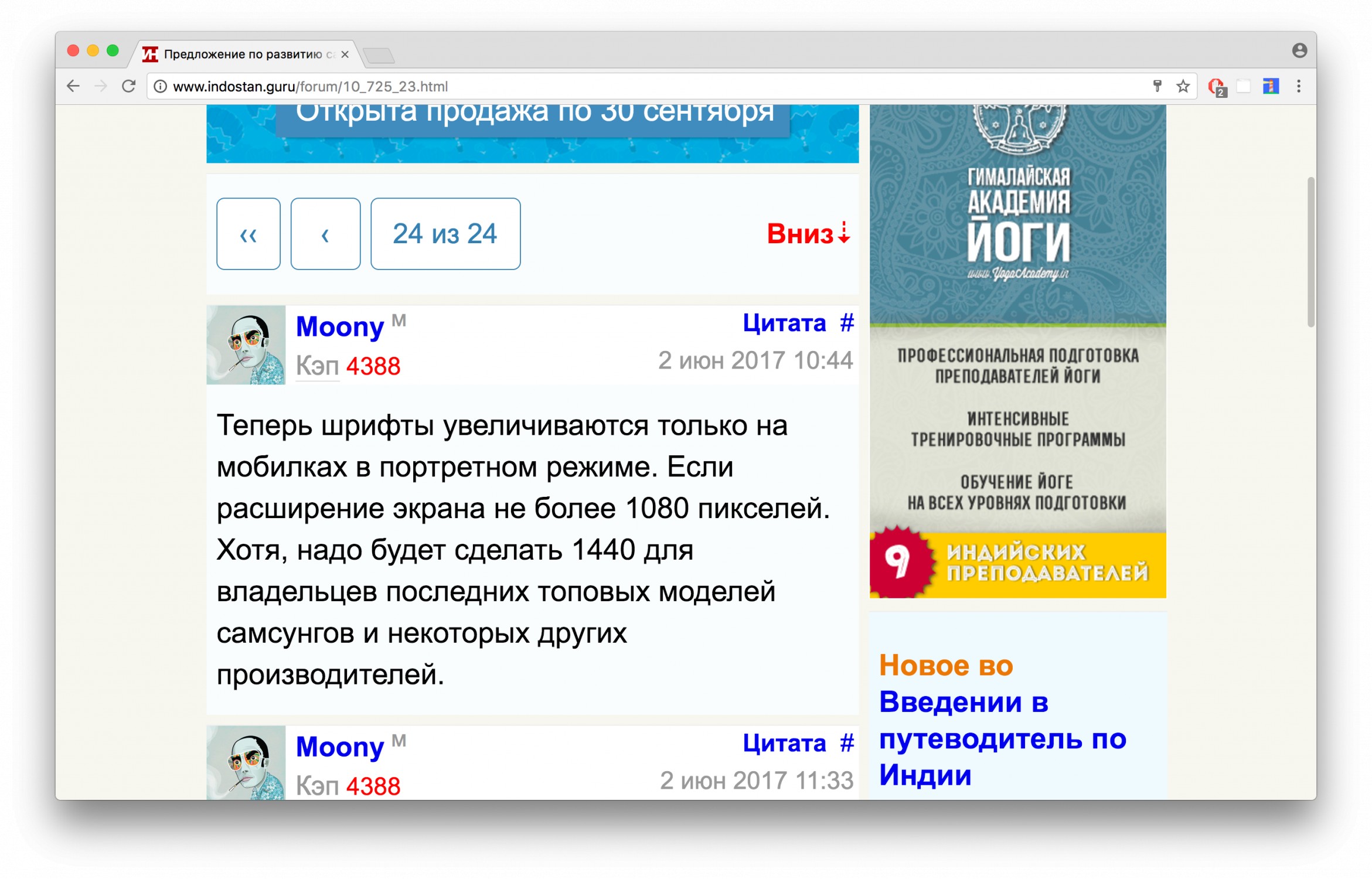Viewport: 1372px width, 879px height.
Task: Click Moony's avatar in the first post
Action: (x=246, y=345)
